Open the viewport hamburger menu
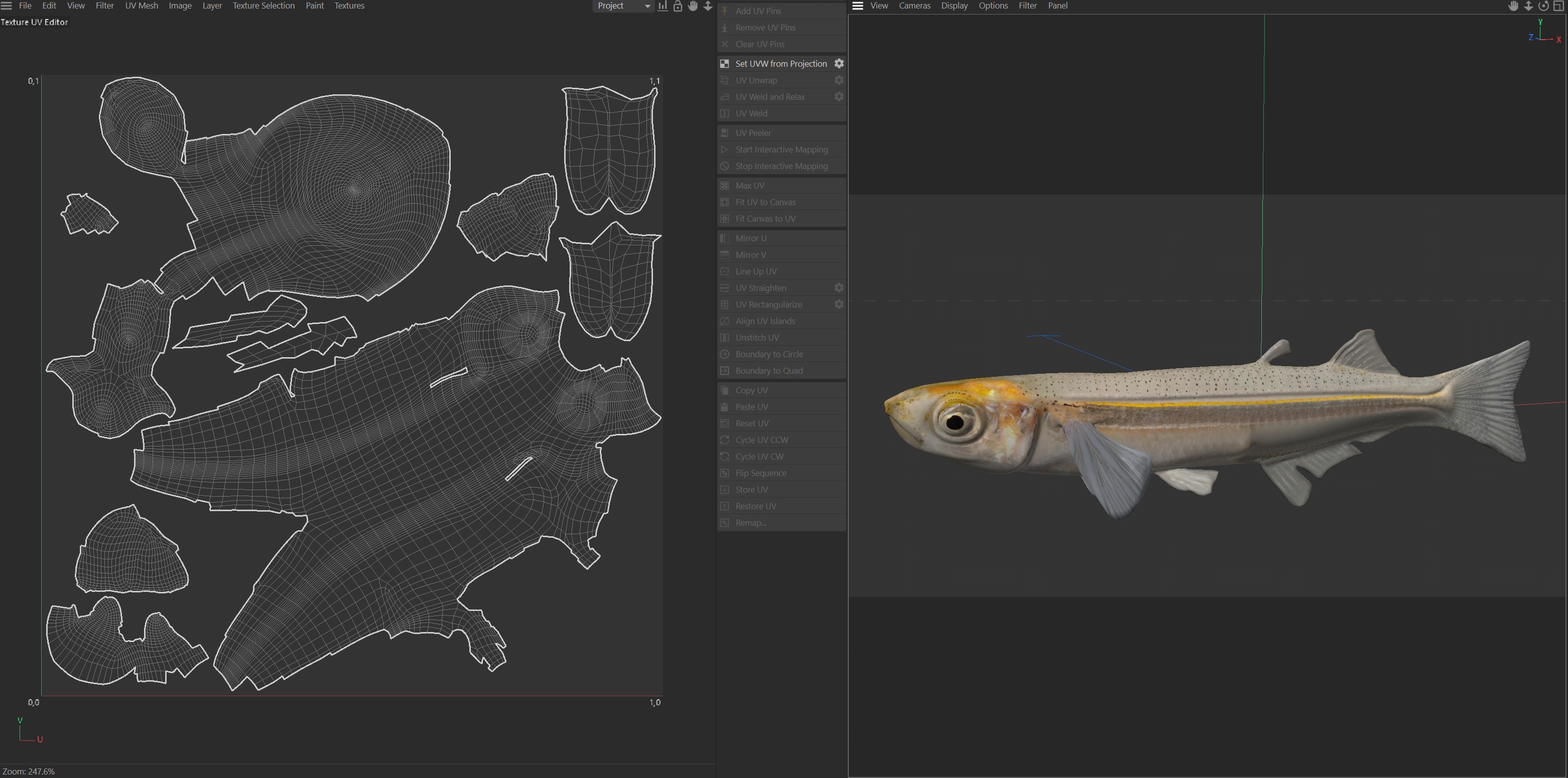Image resolution: width=1568 pixels, height=778 pixels. [858, 6]
